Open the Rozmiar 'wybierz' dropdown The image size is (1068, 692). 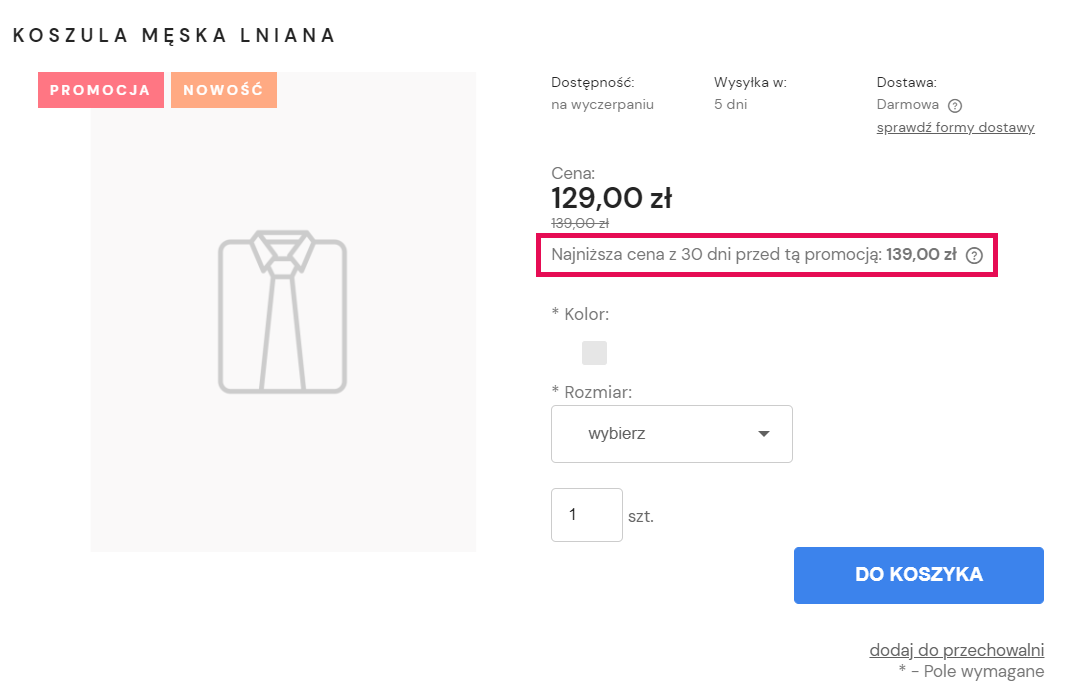click(672, 434)
